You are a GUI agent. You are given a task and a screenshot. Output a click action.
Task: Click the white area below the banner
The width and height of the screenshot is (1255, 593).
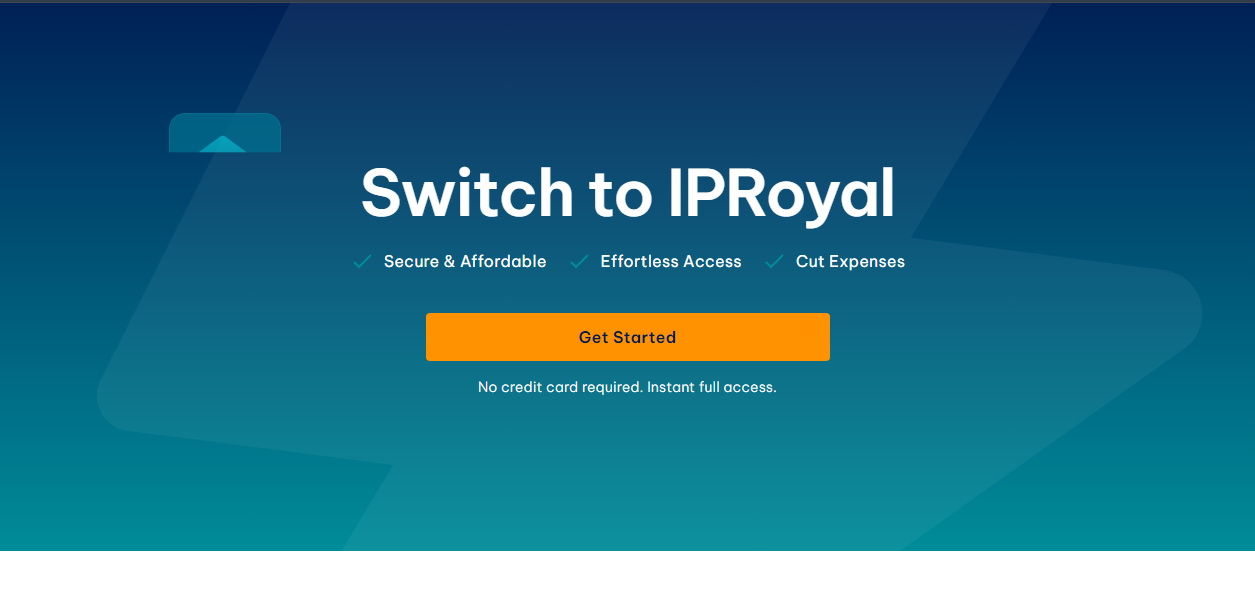[x=627, y=572]
